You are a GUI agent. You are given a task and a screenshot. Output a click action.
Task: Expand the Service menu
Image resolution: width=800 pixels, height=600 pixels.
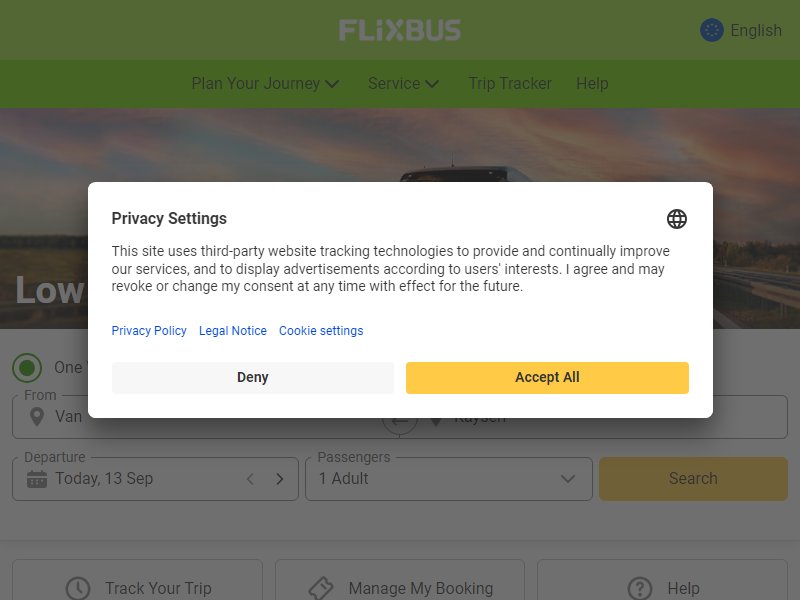coord(404,84)
